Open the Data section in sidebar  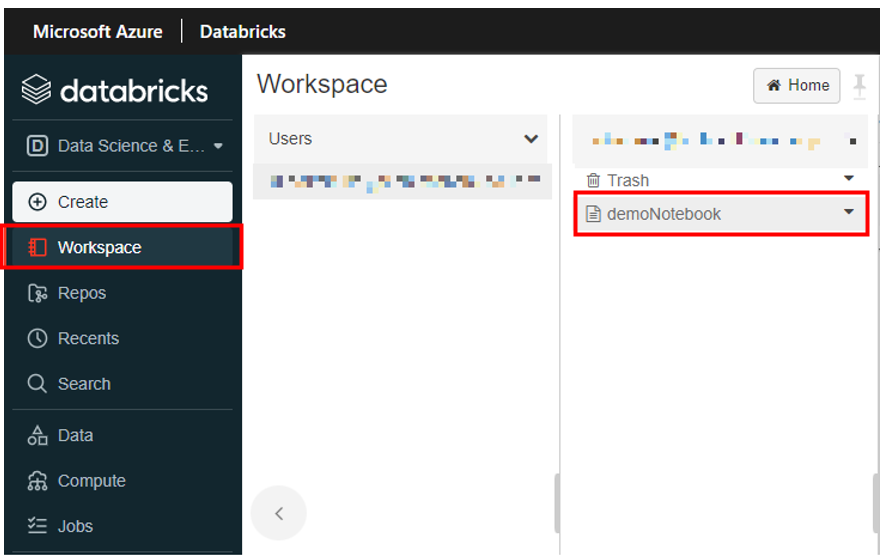coord(122,435)
